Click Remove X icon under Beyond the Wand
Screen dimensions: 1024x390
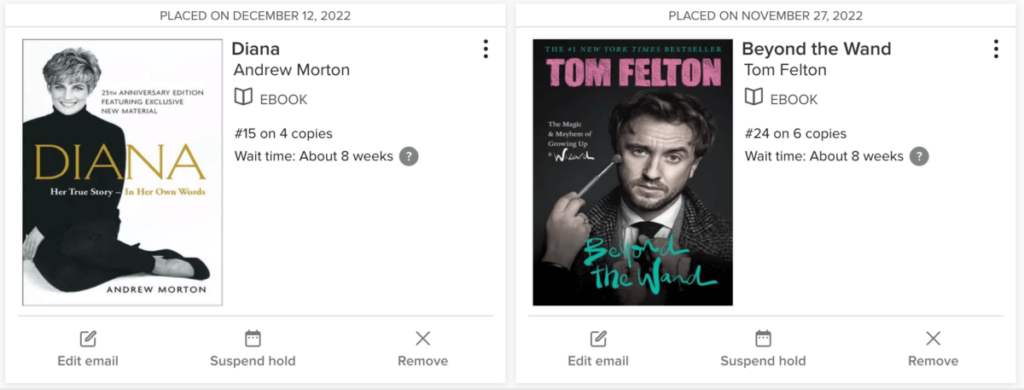coord(933,338)
